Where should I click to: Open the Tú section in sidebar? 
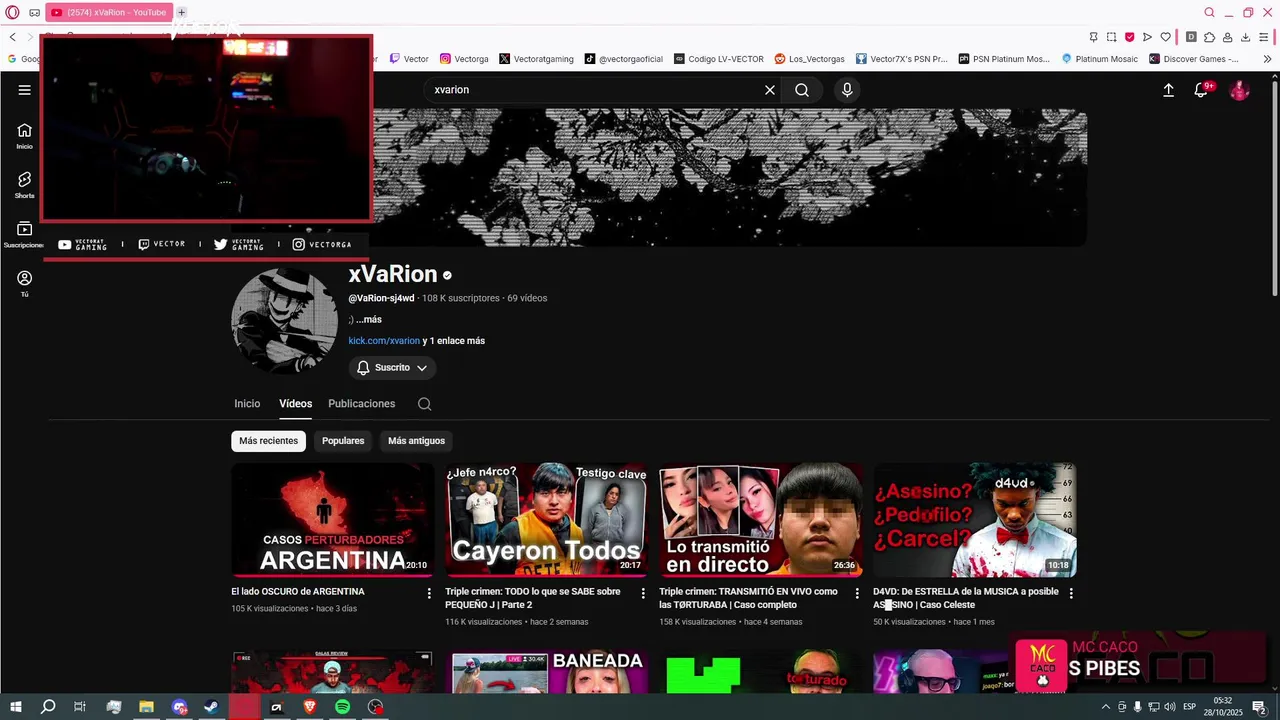coord(24,284)
